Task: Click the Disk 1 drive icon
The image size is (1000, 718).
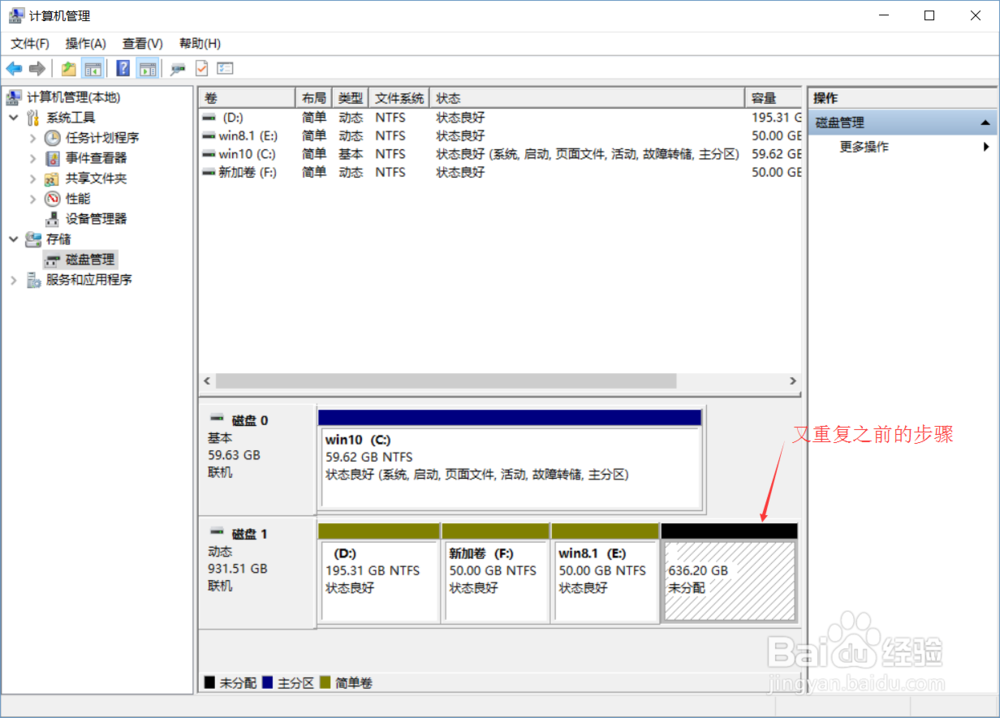Action: 217,532
